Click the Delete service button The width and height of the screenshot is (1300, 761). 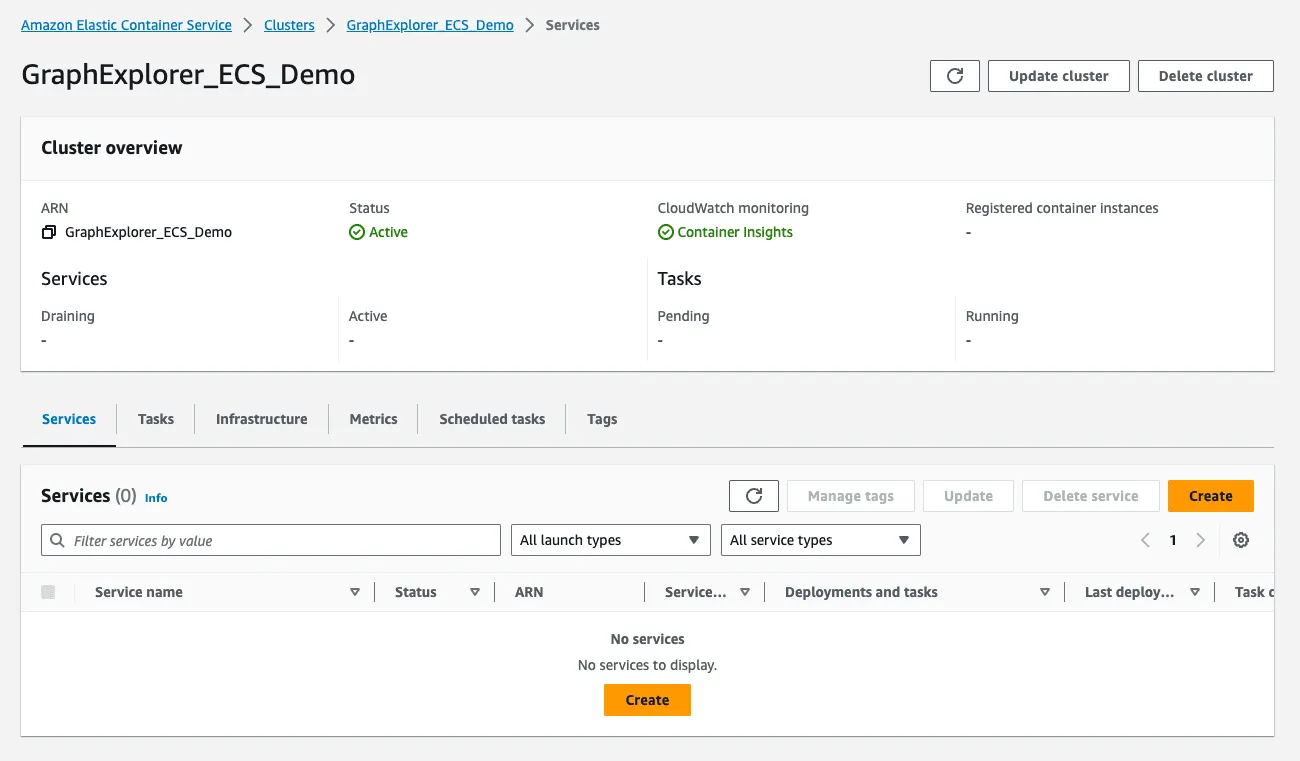coord(1091,496)
